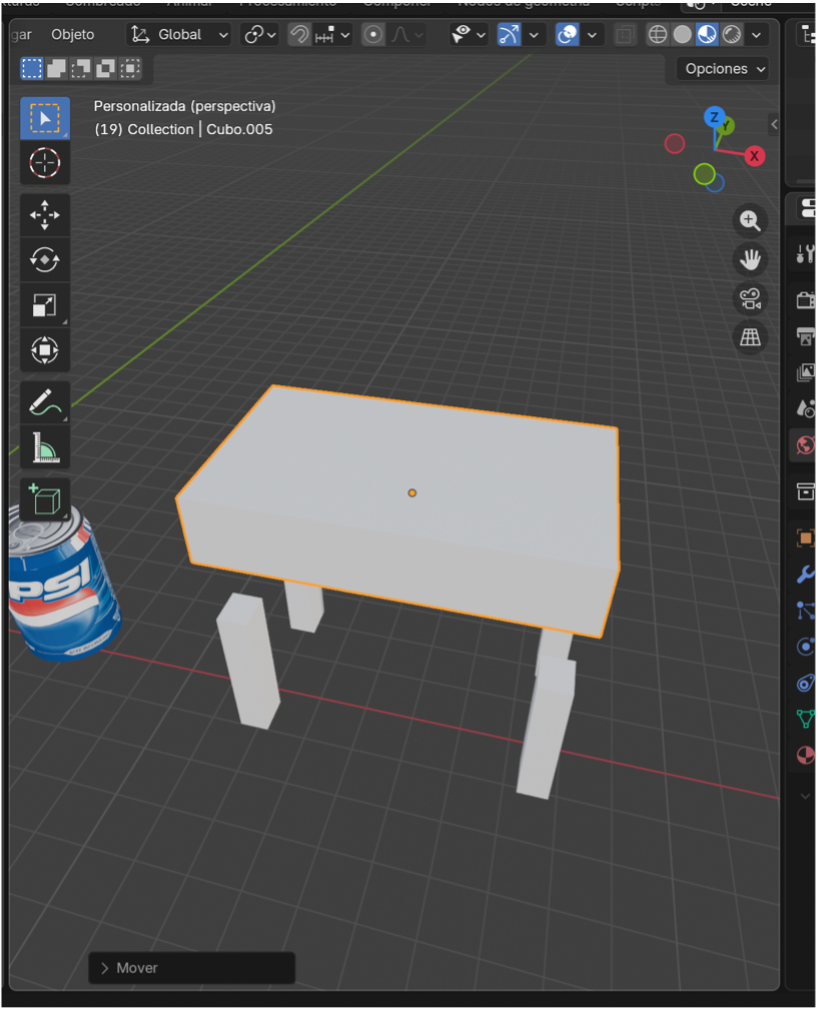This screenshot has height=1011, width=818.
Task: Open the Material properties tab
Action: (x=804, y=755)
